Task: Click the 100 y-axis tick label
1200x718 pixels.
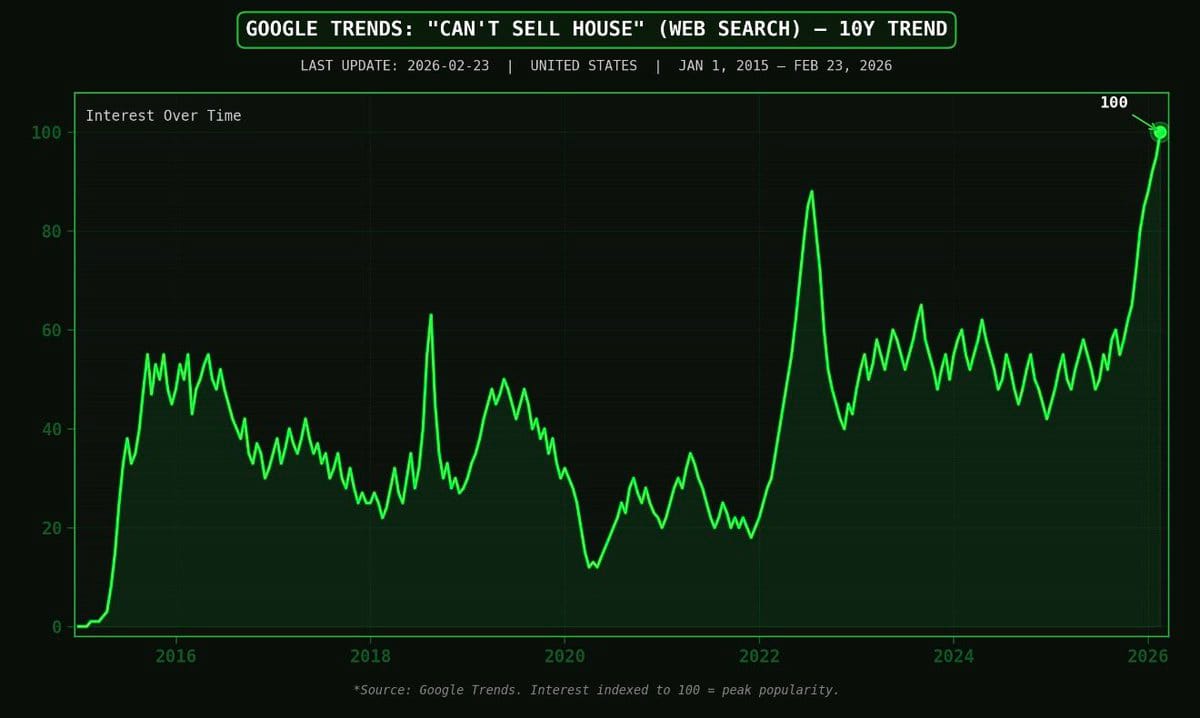Action: coord(45,132)
